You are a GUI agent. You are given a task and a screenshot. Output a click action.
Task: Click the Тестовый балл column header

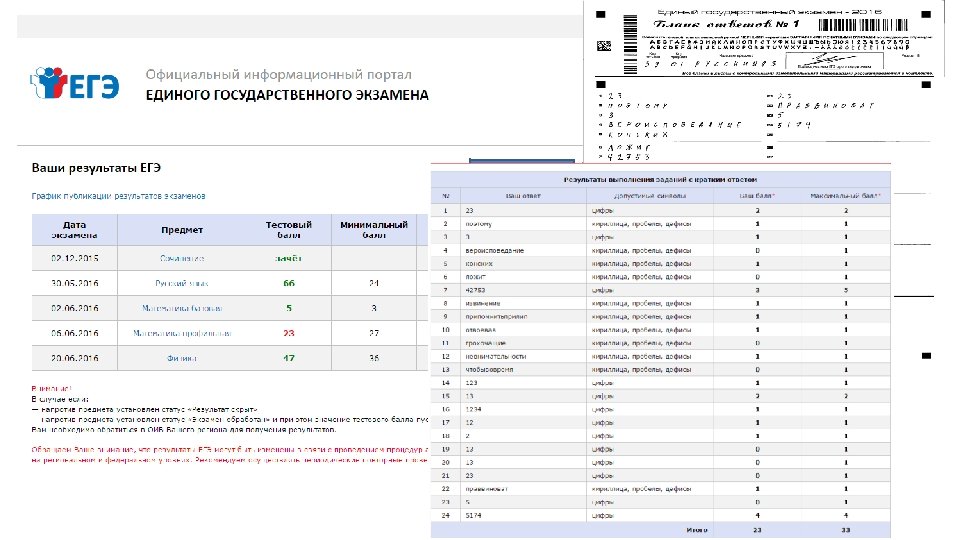point(288,230)
